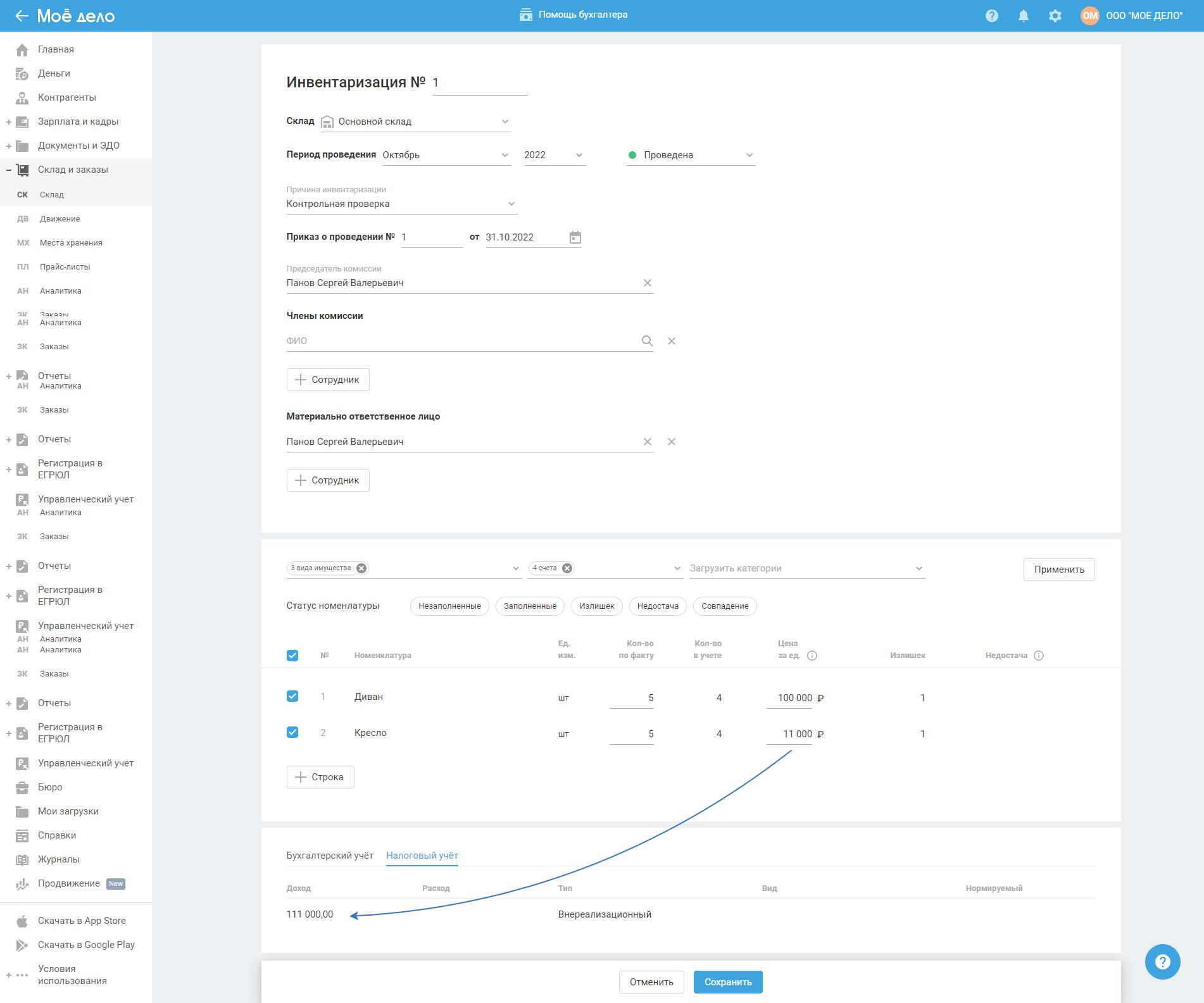Image resolution: width=1204 pixels, height=1003 pixels.
Task: Switch to Бухгалтерский учёт tab
Action: coord(330,856)
